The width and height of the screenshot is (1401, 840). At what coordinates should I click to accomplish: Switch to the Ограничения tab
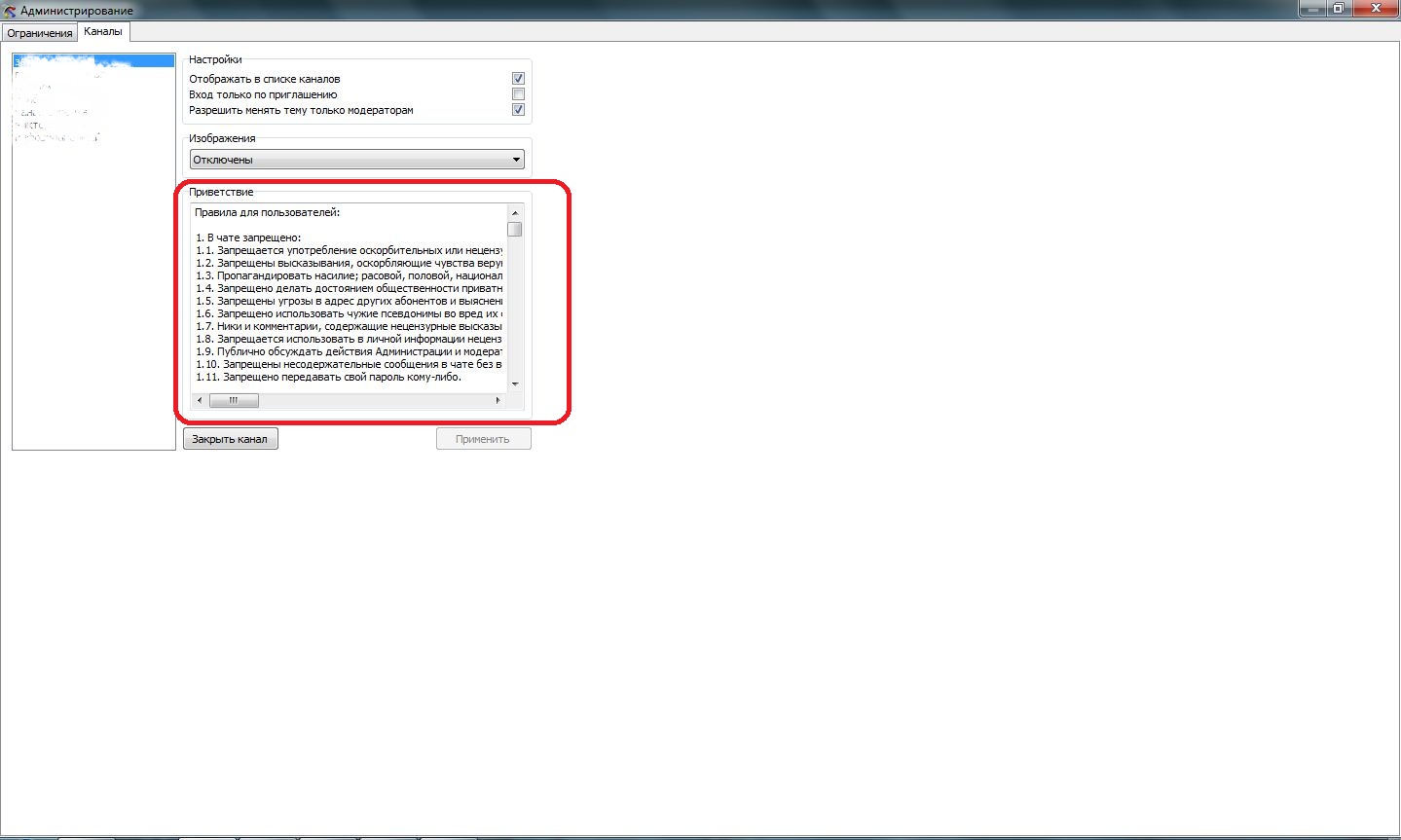pyautogui.click(x=40, y=33)
